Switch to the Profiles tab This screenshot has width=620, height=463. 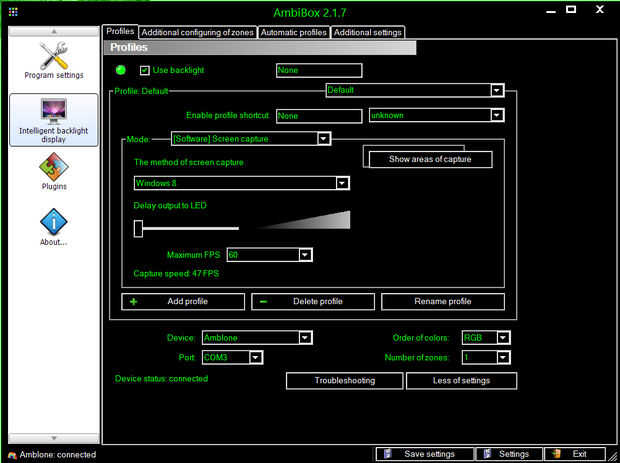click(120, 32)
